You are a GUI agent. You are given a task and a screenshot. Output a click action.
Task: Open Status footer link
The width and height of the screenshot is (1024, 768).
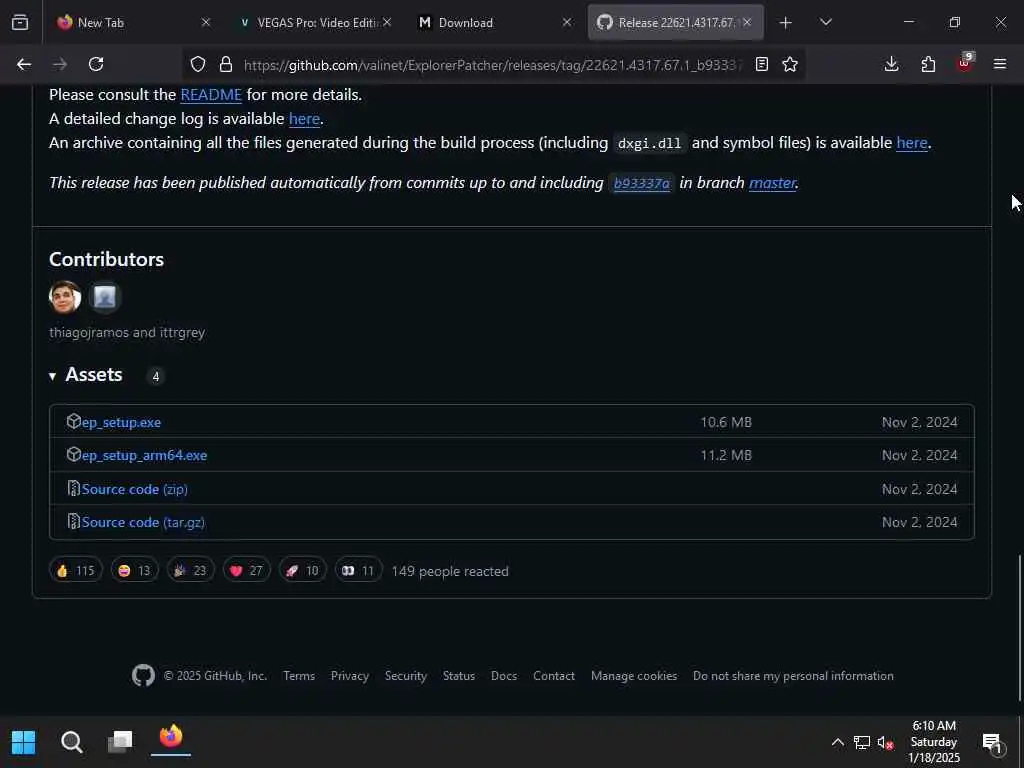(x=458, y=676)
